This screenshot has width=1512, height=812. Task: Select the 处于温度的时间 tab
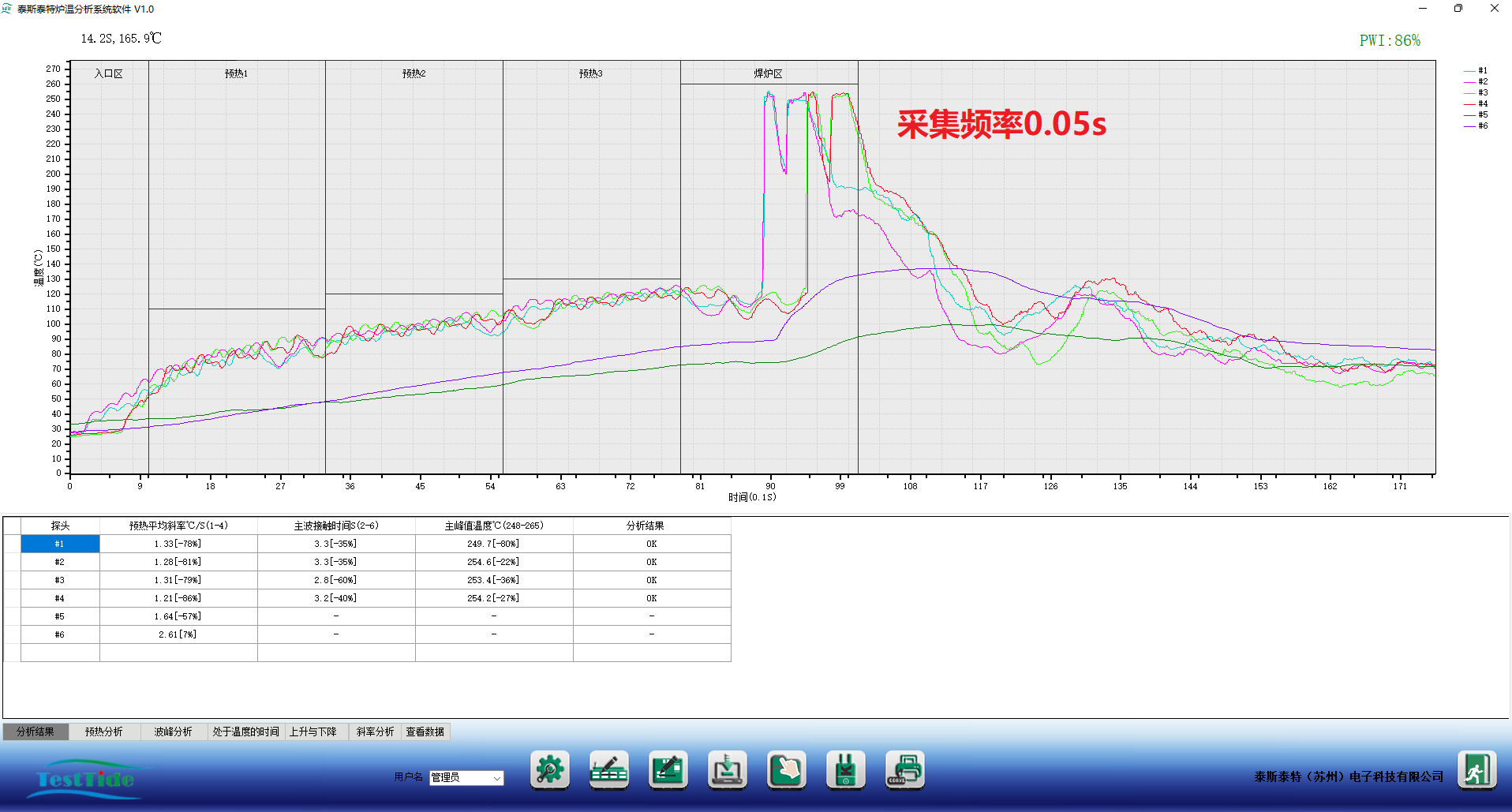[245, 732]
